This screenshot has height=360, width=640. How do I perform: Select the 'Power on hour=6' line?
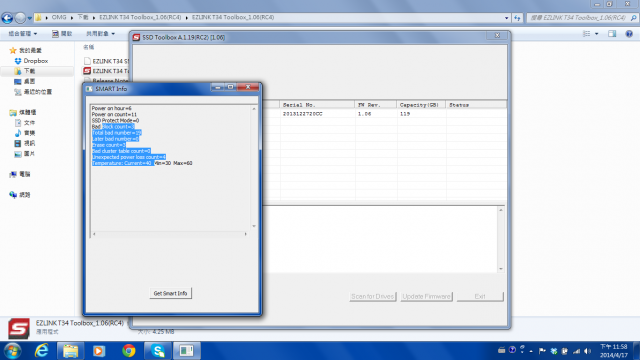coord(111,108)
